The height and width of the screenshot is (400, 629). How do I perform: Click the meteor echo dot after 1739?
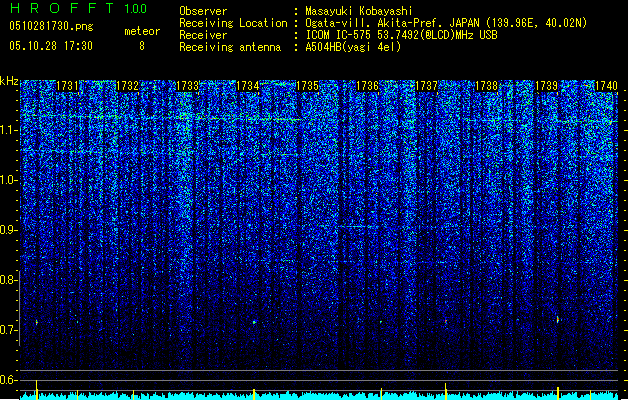coord(558,319)
